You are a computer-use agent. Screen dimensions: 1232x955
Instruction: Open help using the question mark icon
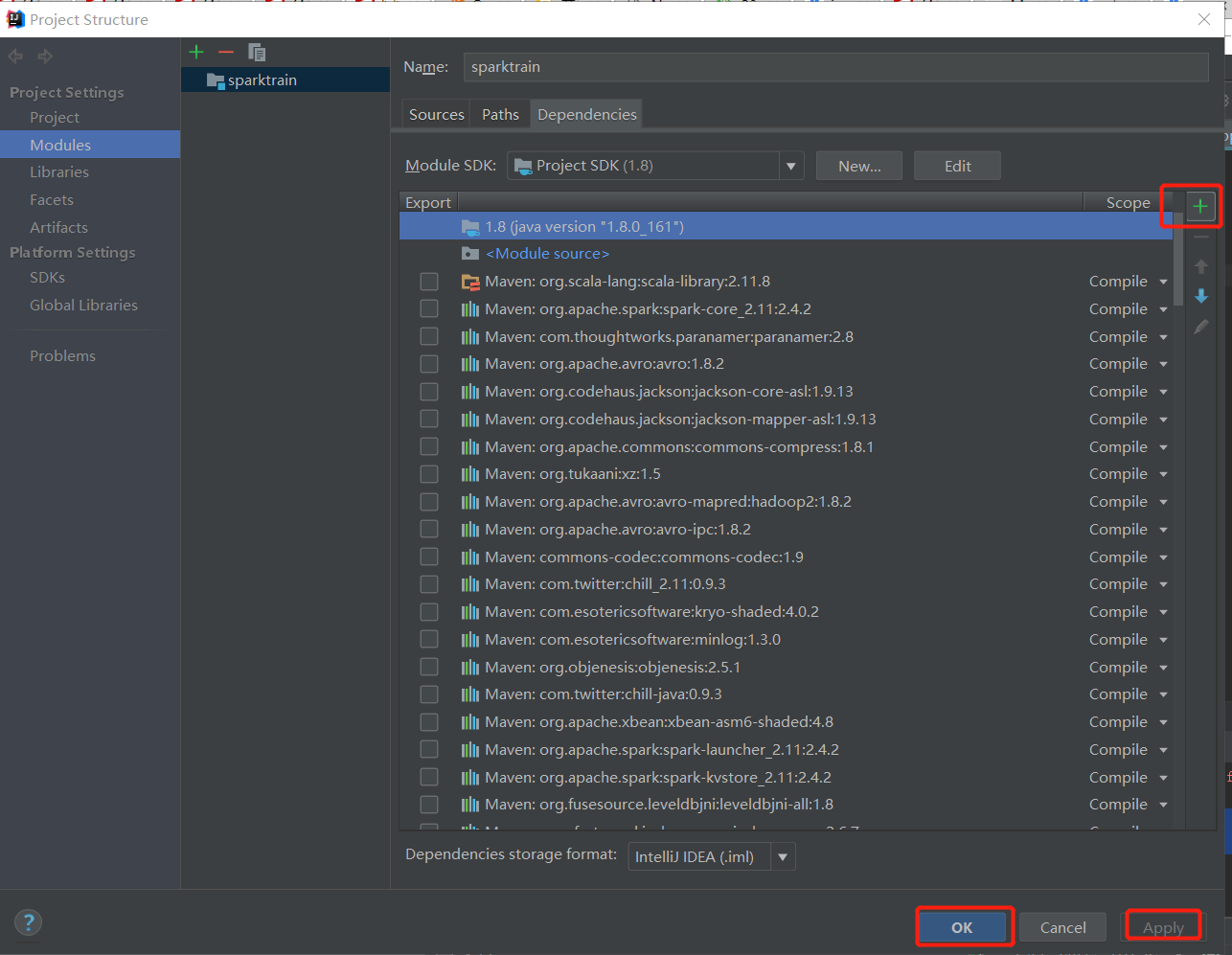[x=28, y=922]
